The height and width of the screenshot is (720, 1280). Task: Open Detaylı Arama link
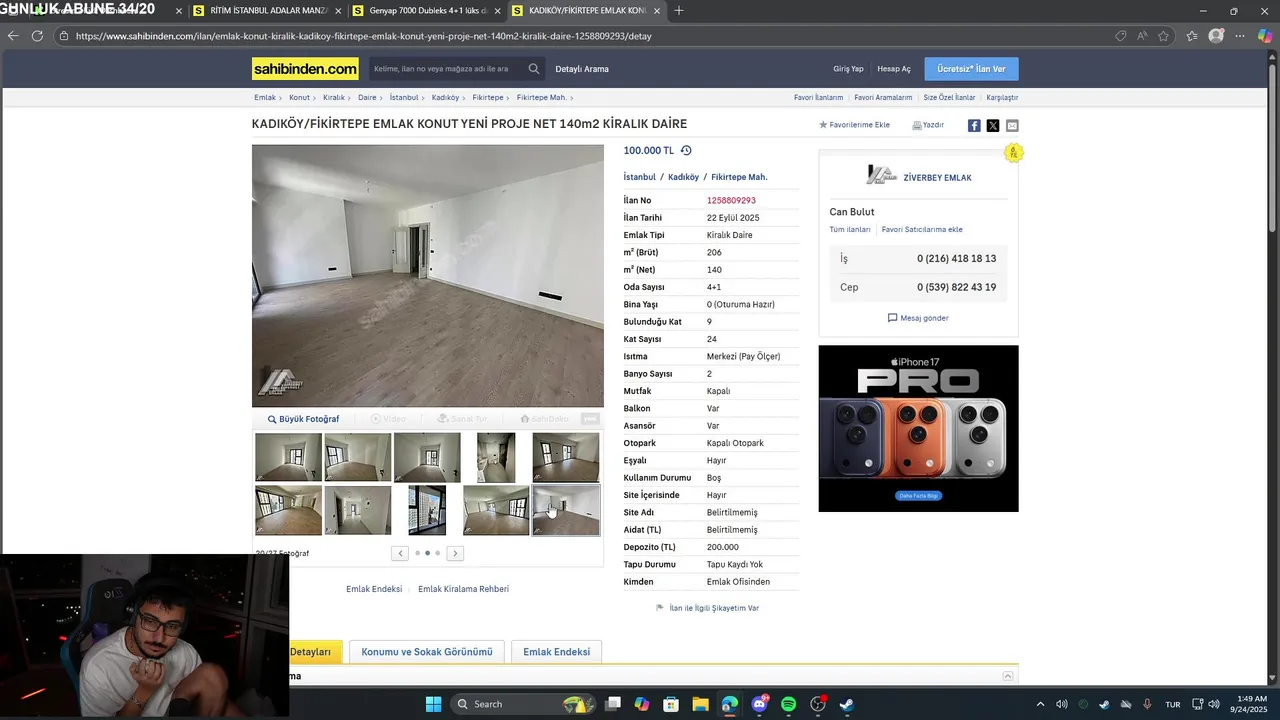point(582,69)
